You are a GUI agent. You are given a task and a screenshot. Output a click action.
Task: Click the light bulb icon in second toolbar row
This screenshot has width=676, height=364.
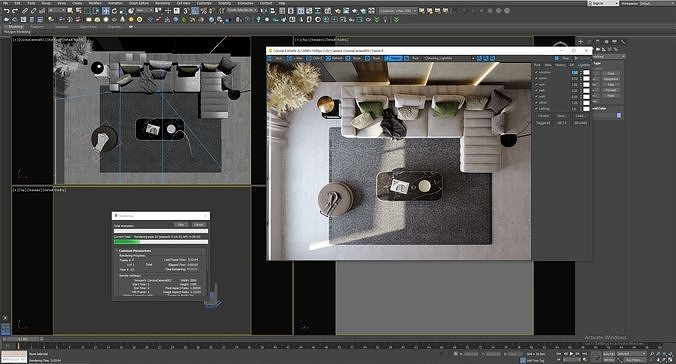[x=258, y=19]
